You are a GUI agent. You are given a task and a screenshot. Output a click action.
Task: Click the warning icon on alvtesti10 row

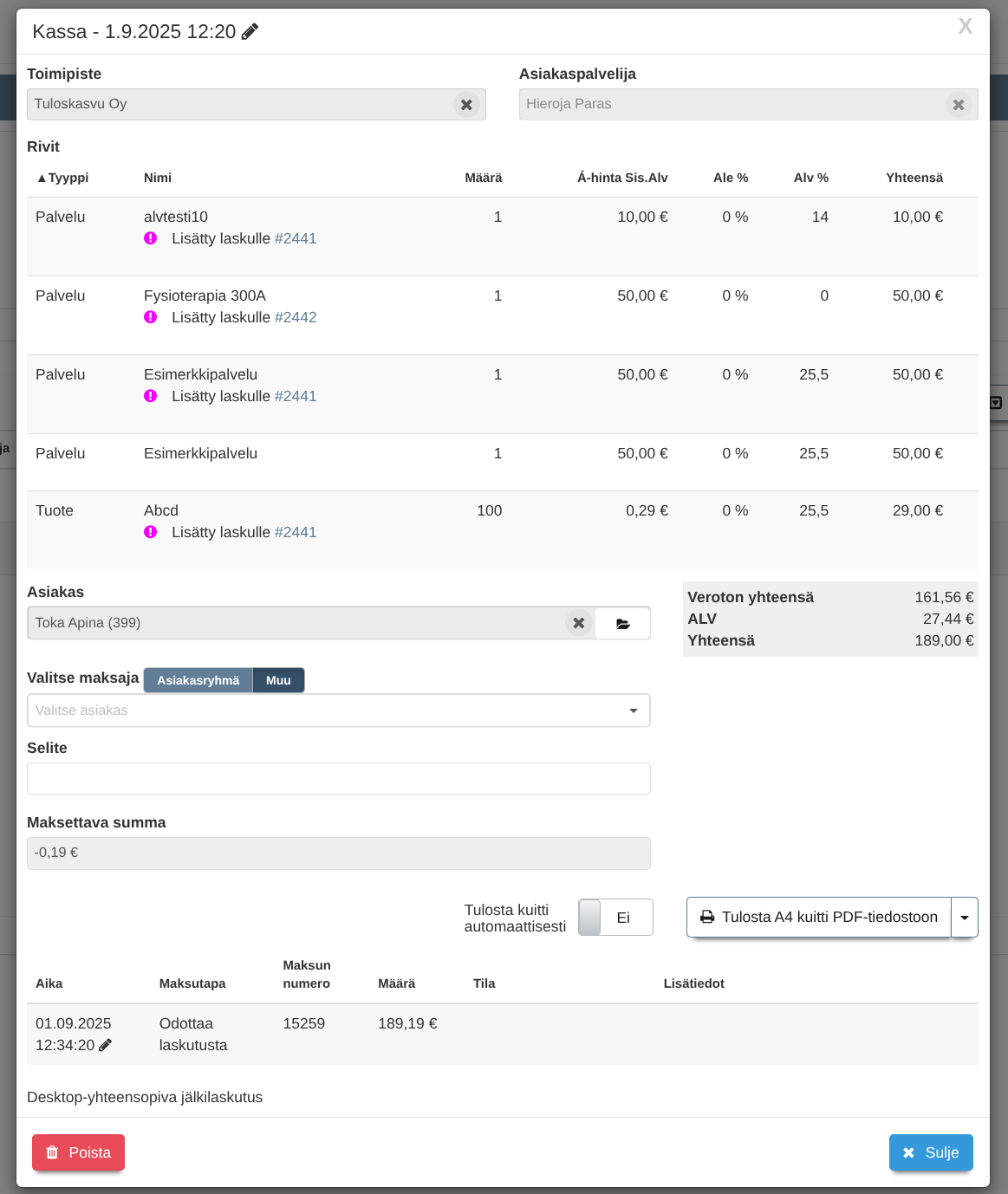[151, 238]
